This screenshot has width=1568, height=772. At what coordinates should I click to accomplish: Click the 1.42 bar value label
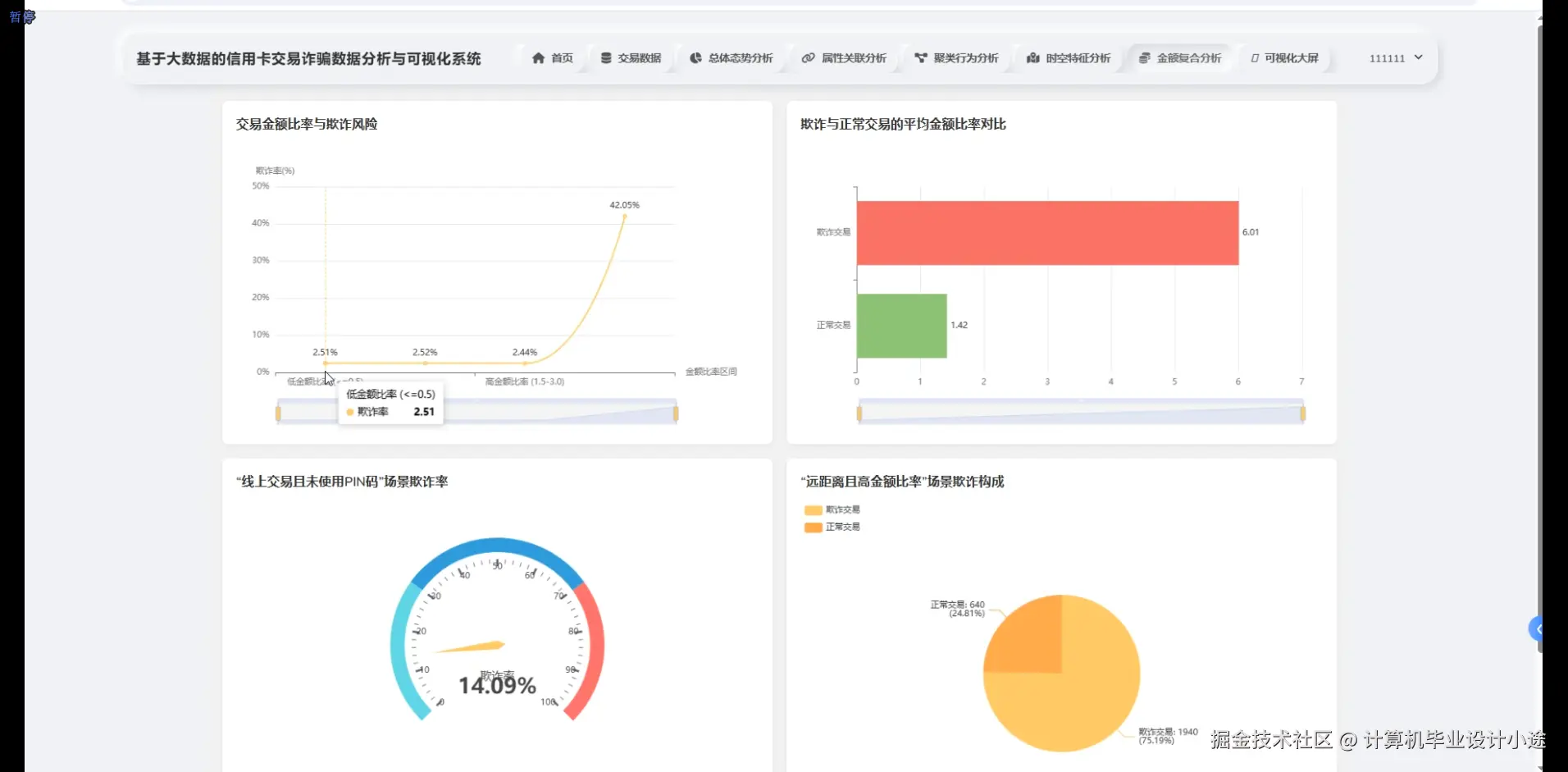pos(959,325)
